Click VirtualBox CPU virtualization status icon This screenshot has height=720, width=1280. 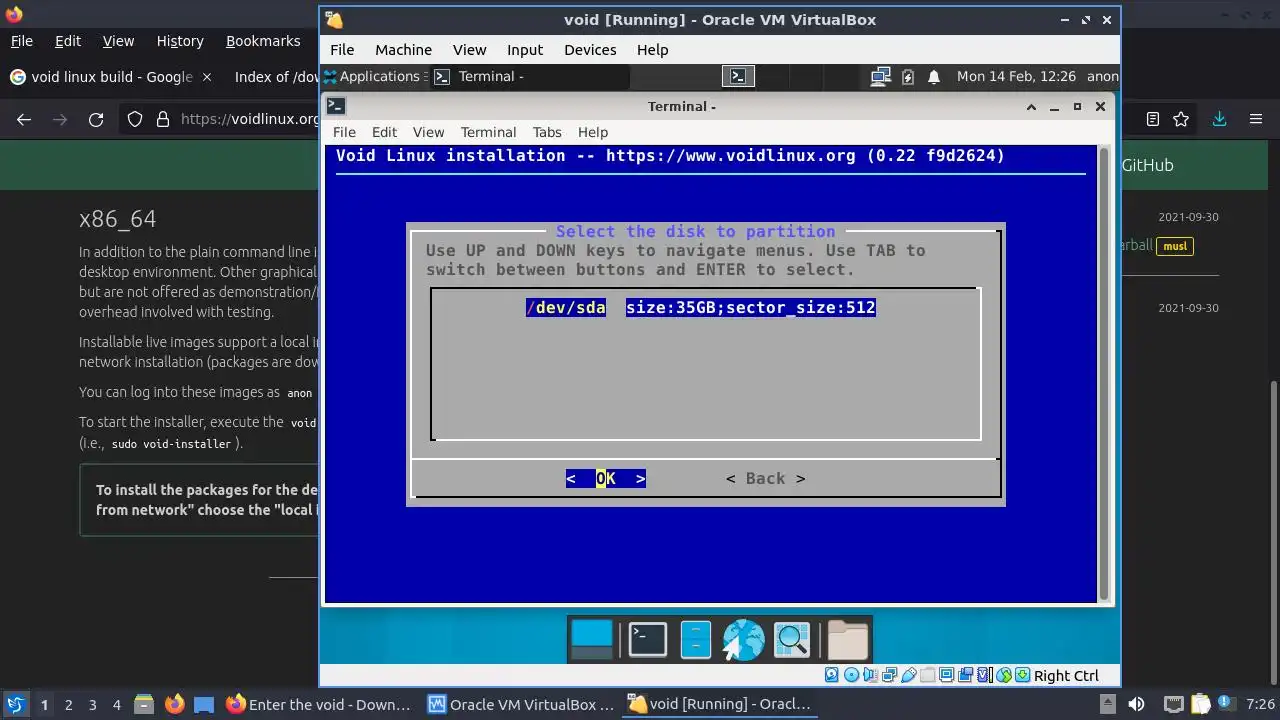point(984,676)
